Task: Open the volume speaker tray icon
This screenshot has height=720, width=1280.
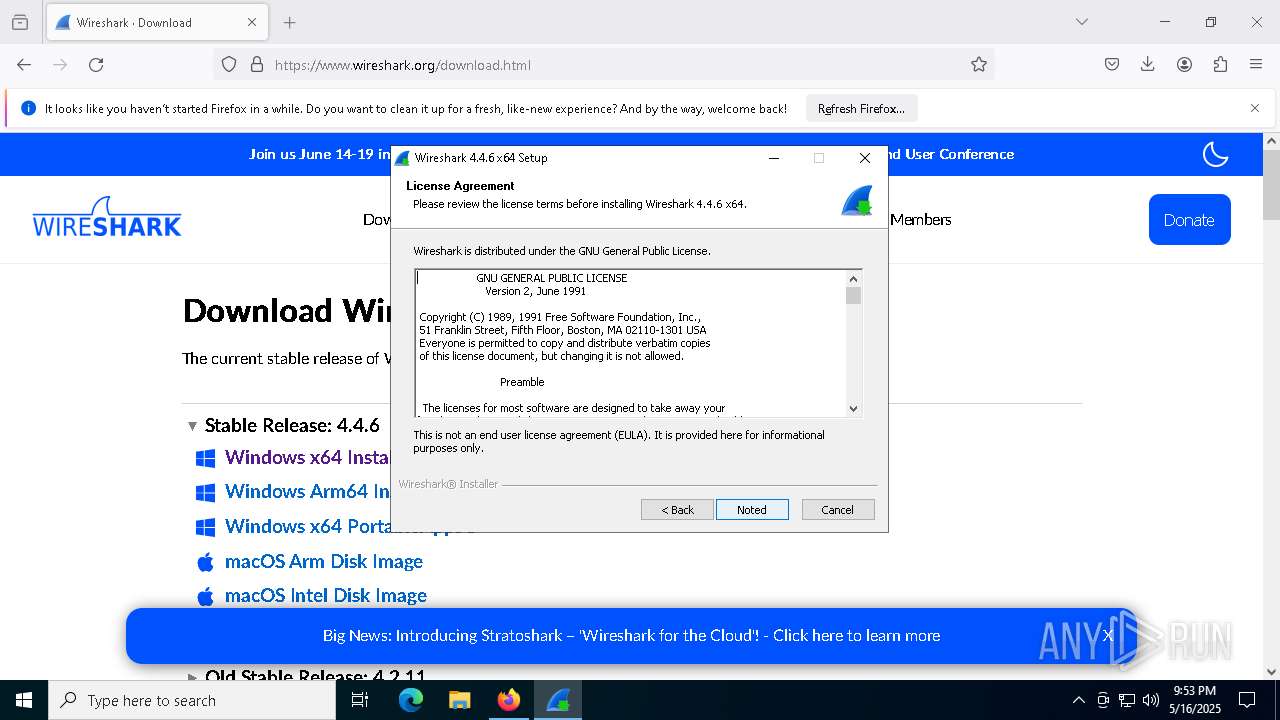Action: 1151,700
